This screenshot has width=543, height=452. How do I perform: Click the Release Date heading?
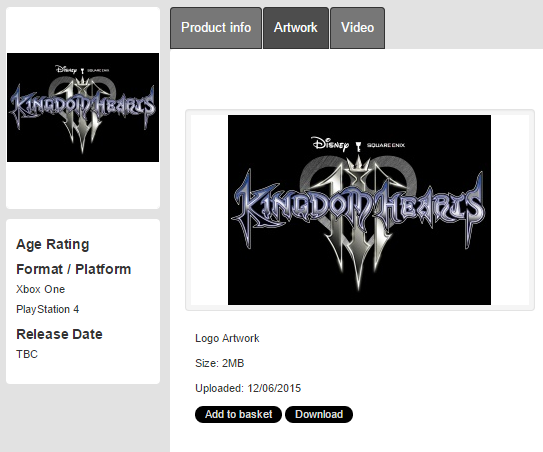point(60,334)
